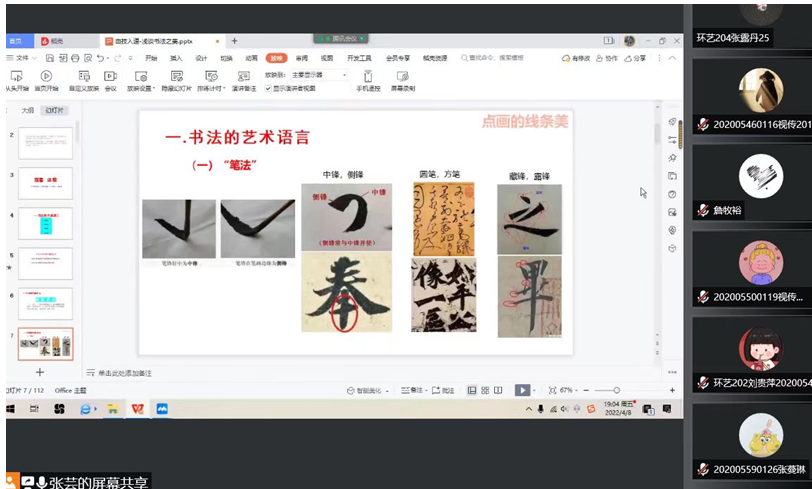
Task: Click the notes area 单击此处添加备注
Action: pyautogui.click(x=125, y=373)
